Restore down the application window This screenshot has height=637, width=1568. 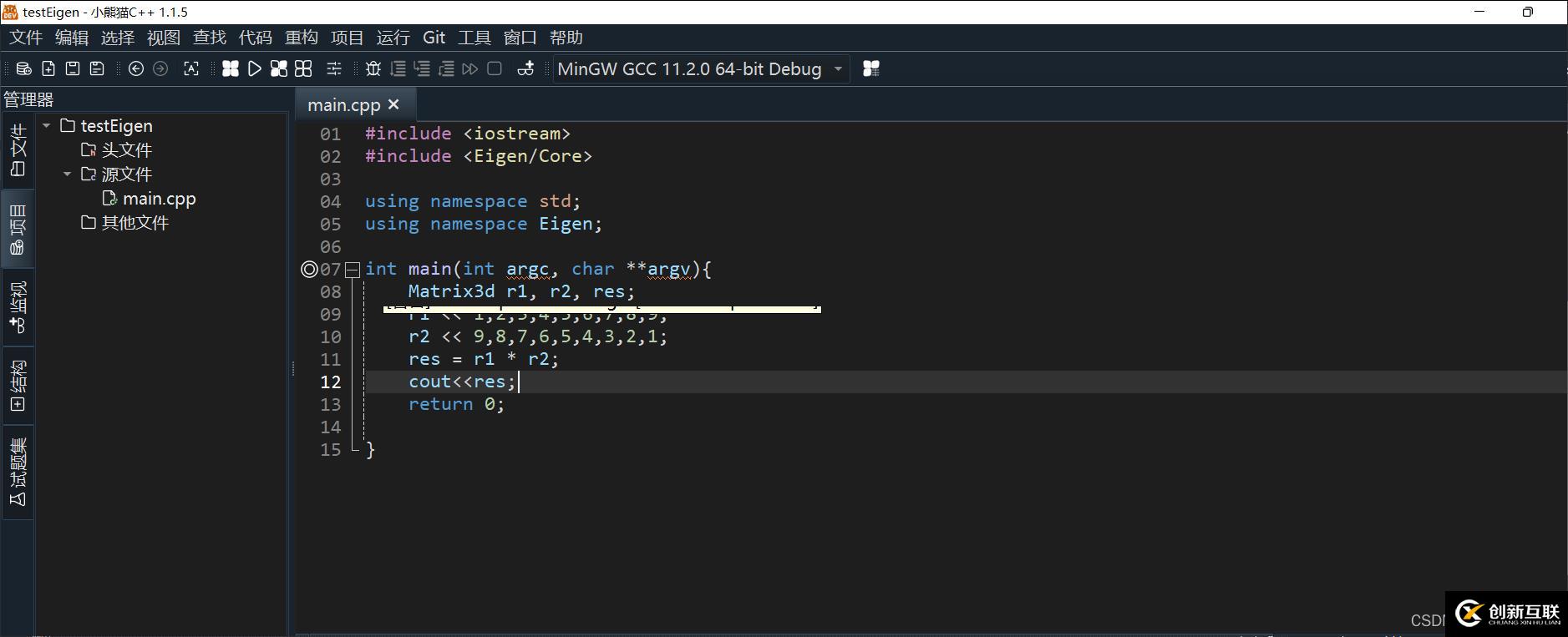[x=1528, y=12]
